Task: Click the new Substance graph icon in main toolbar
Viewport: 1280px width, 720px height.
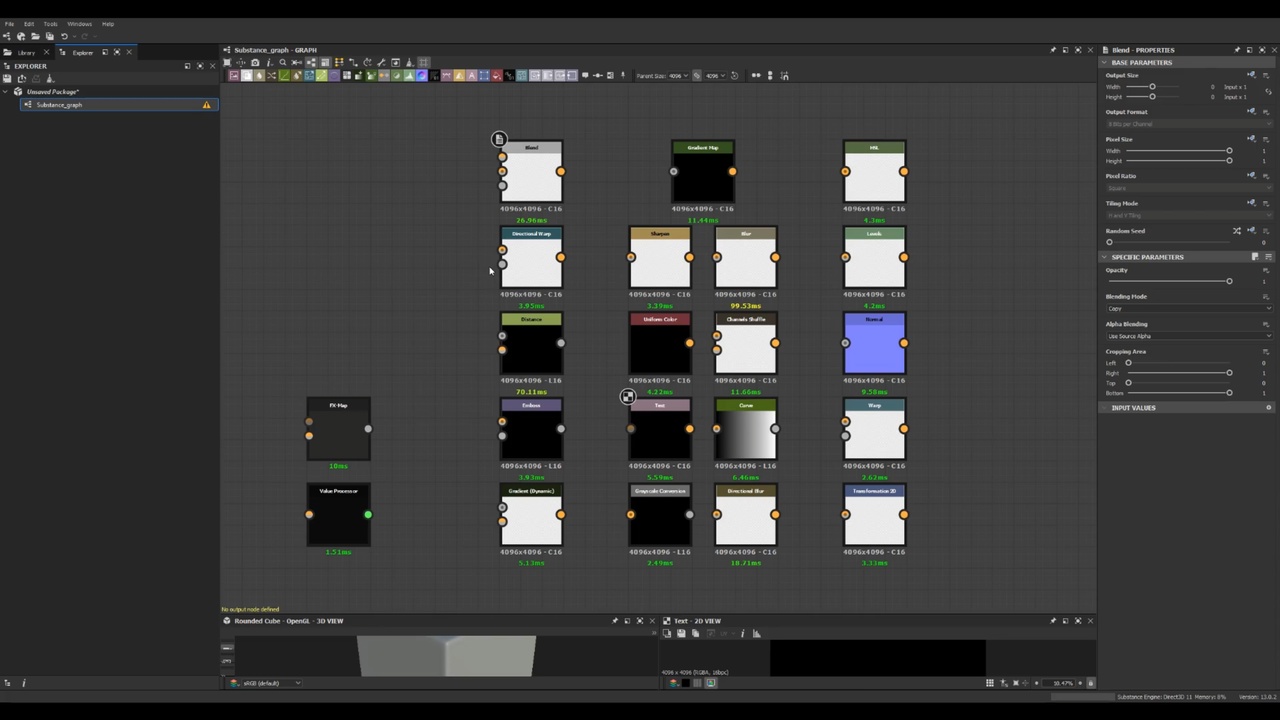Action: 8,36
